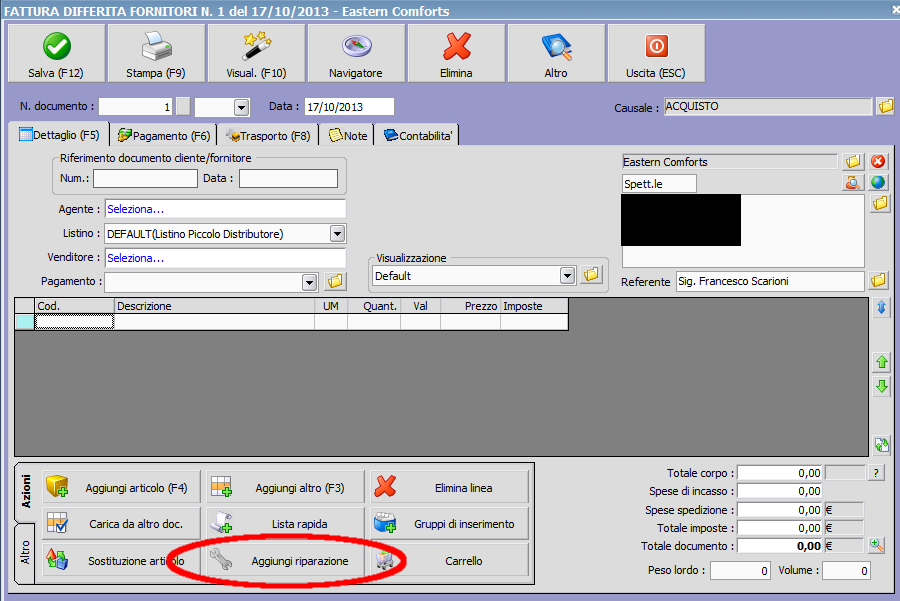The width and height of the screenshot is (900, 601).
Task: Click the Spett.le title field
Action: [x=660, y=184]
